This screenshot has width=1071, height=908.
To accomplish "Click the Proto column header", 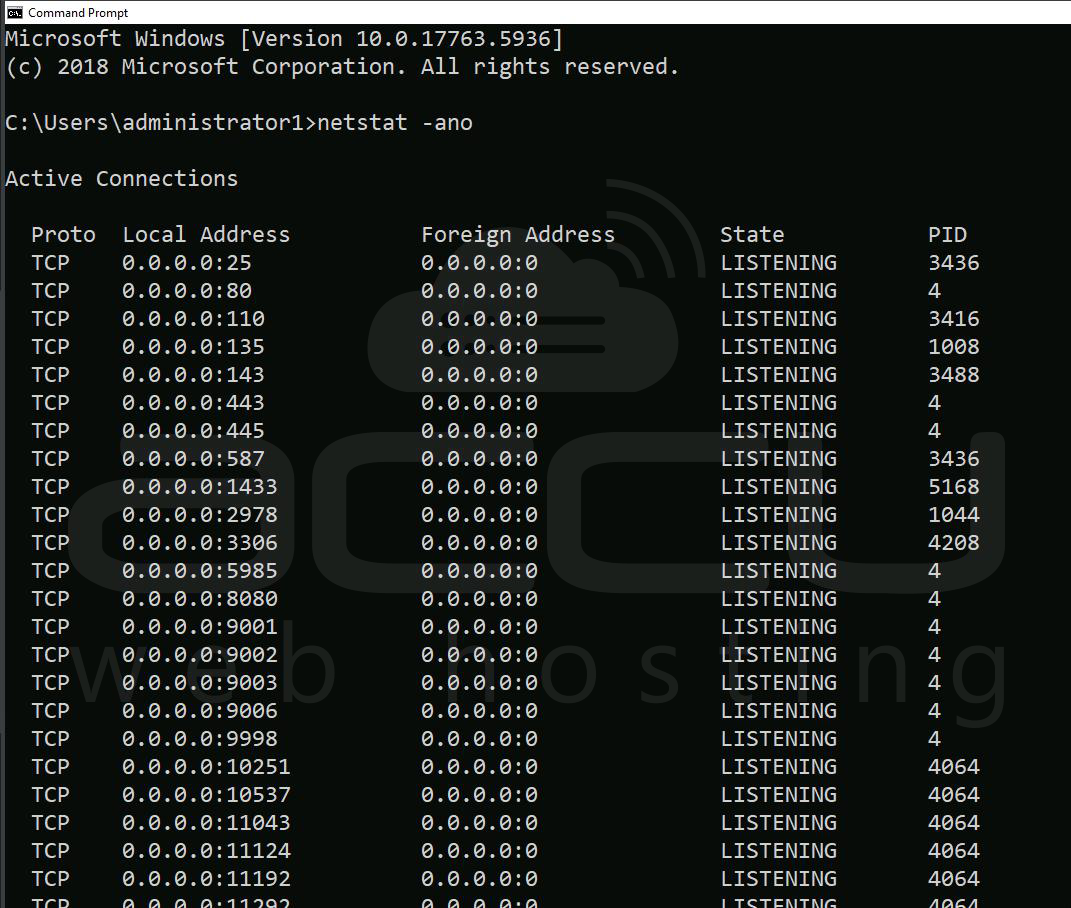I will coord(63,235).
